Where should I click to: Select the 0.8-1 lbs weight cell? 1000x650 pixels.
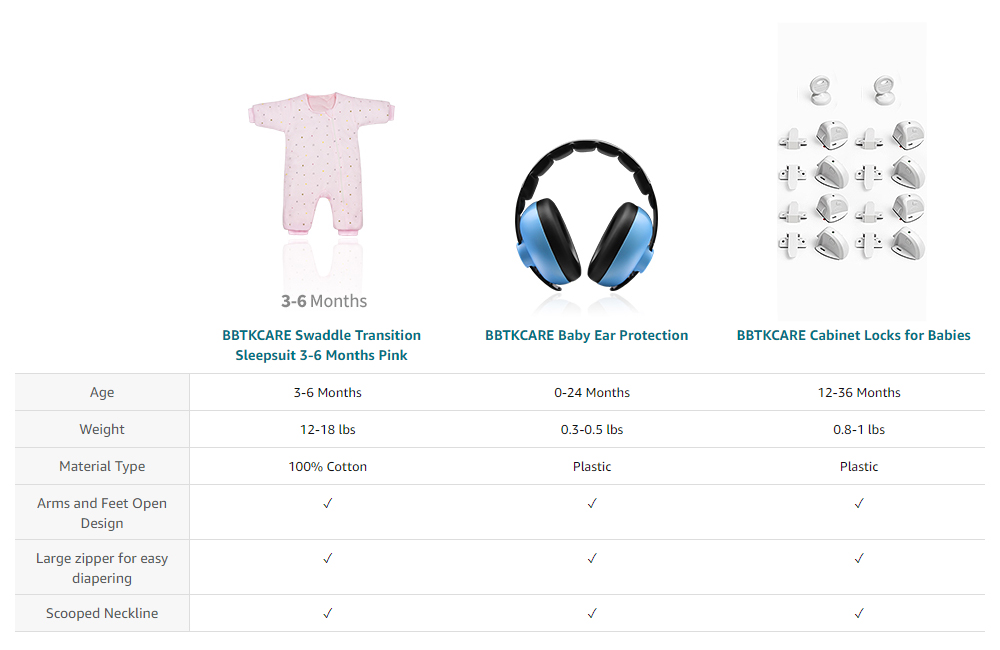[x=859, y=429]
